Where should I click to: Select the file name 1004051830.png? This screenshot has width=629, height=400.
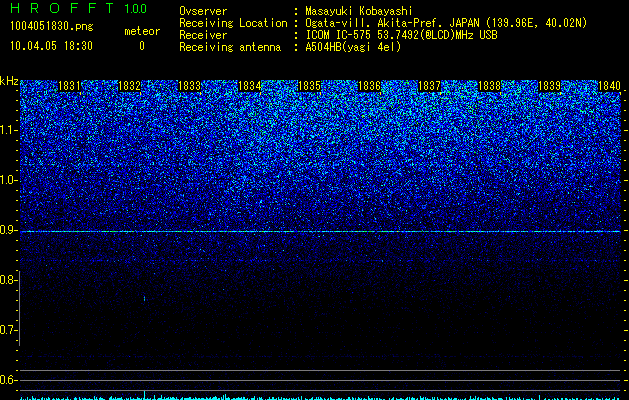(52, 26)
